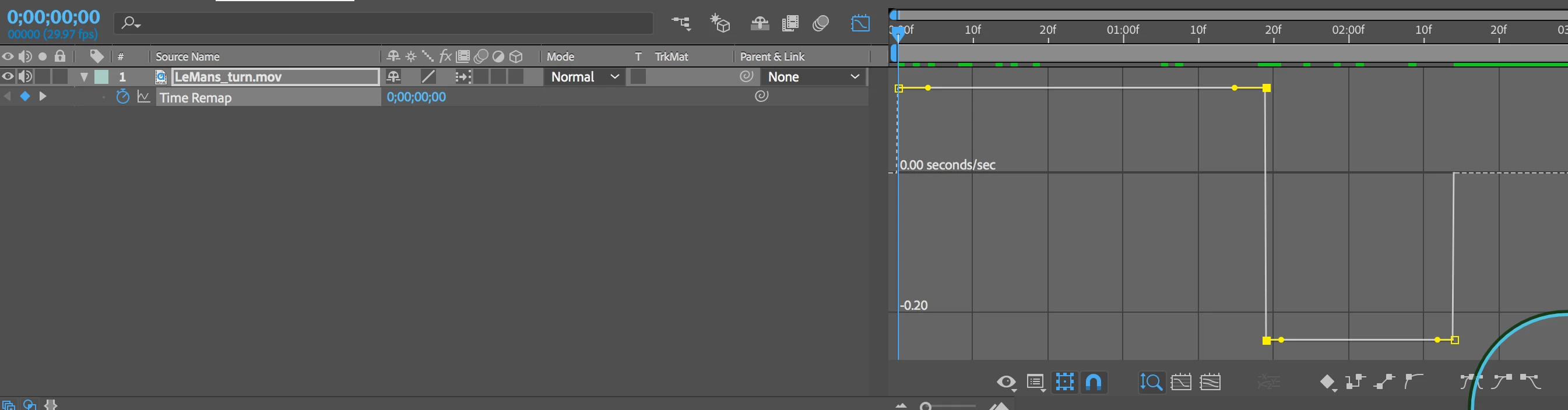1568x410 pixels.
Task: Click the Source Name column header
Action: 188,56
